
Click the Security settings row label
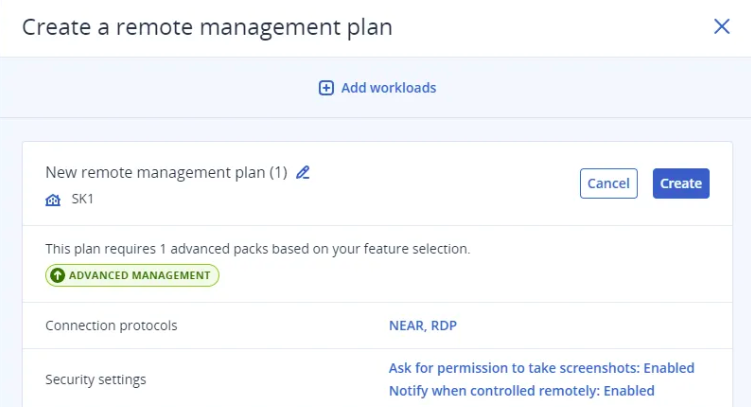click(96, 379)
